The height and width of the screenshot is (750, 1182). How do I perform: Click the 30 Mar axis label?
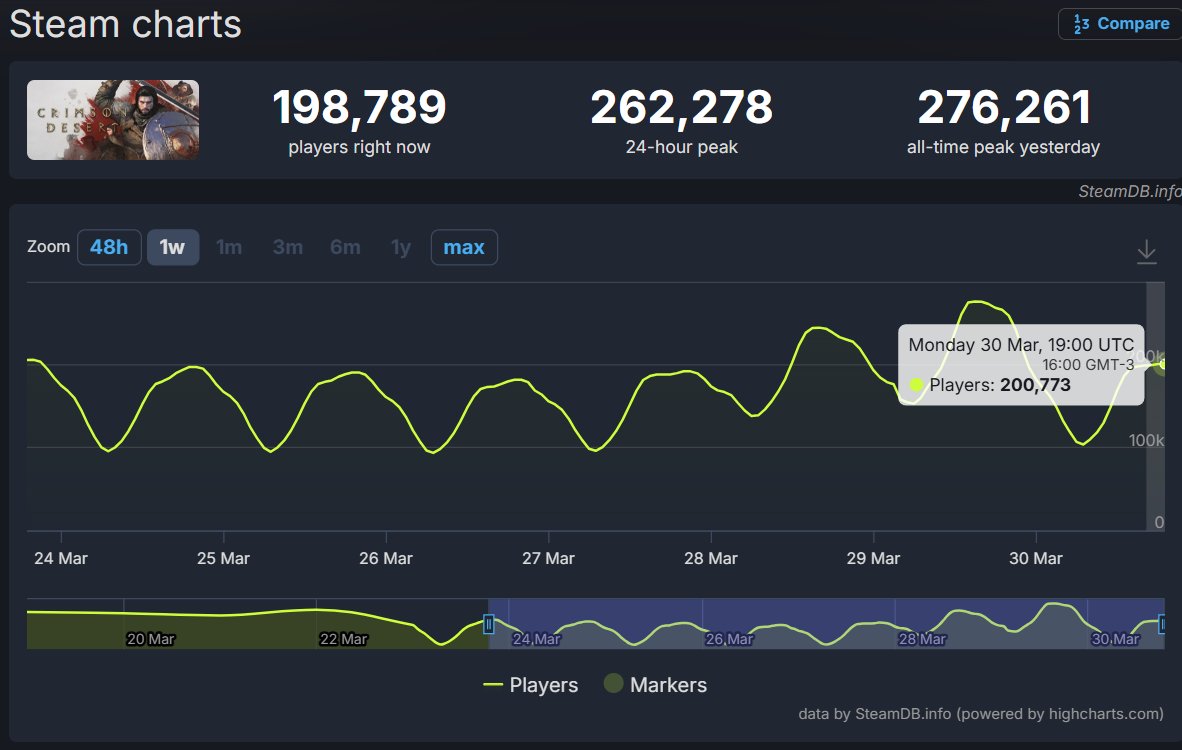point(1036,559)
